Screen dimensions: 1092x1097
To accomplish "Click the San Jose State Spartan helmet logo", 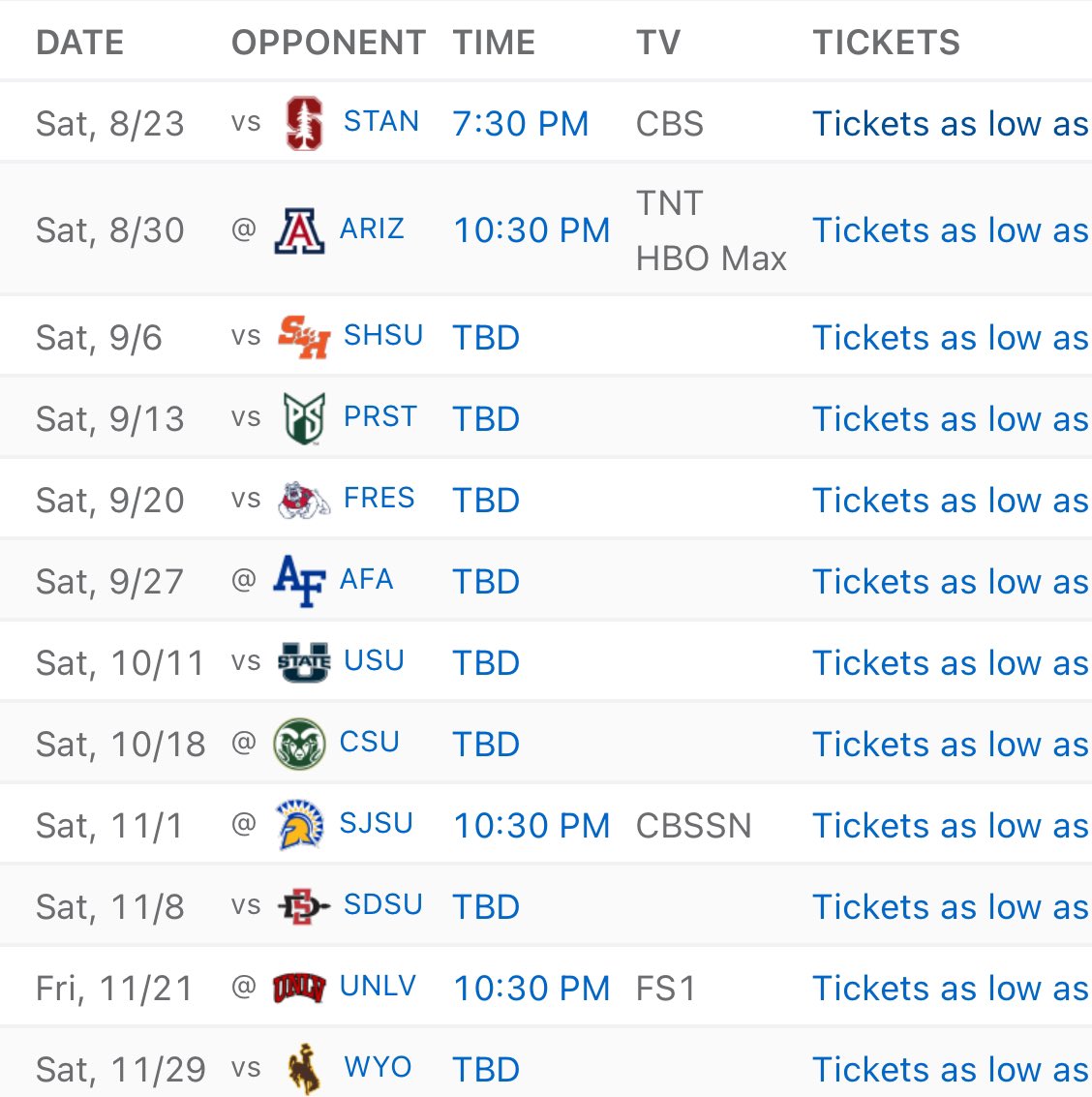I will (299, 825).
